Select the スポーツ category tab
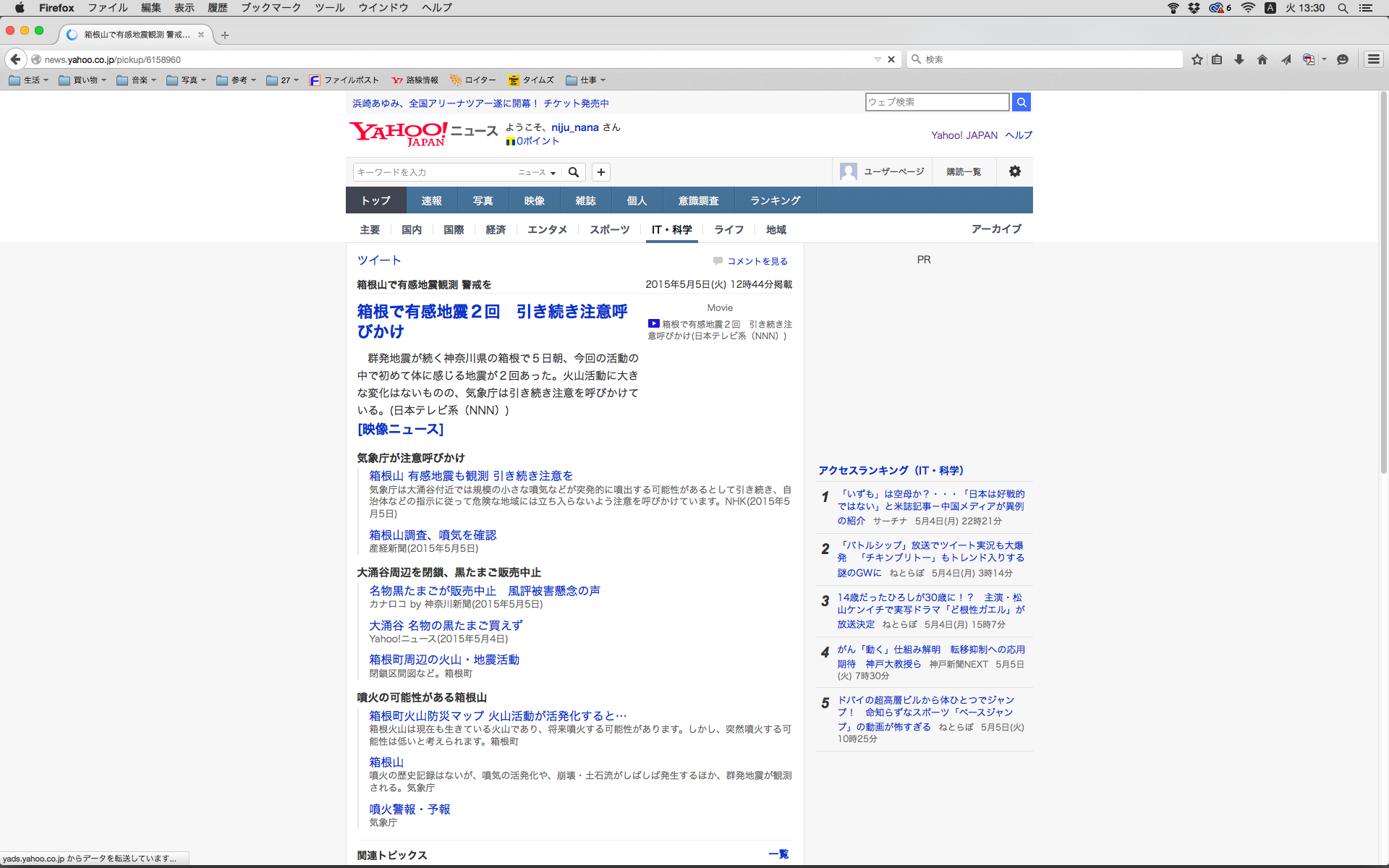The image size is (1389, 868). [x=609, y=229]
